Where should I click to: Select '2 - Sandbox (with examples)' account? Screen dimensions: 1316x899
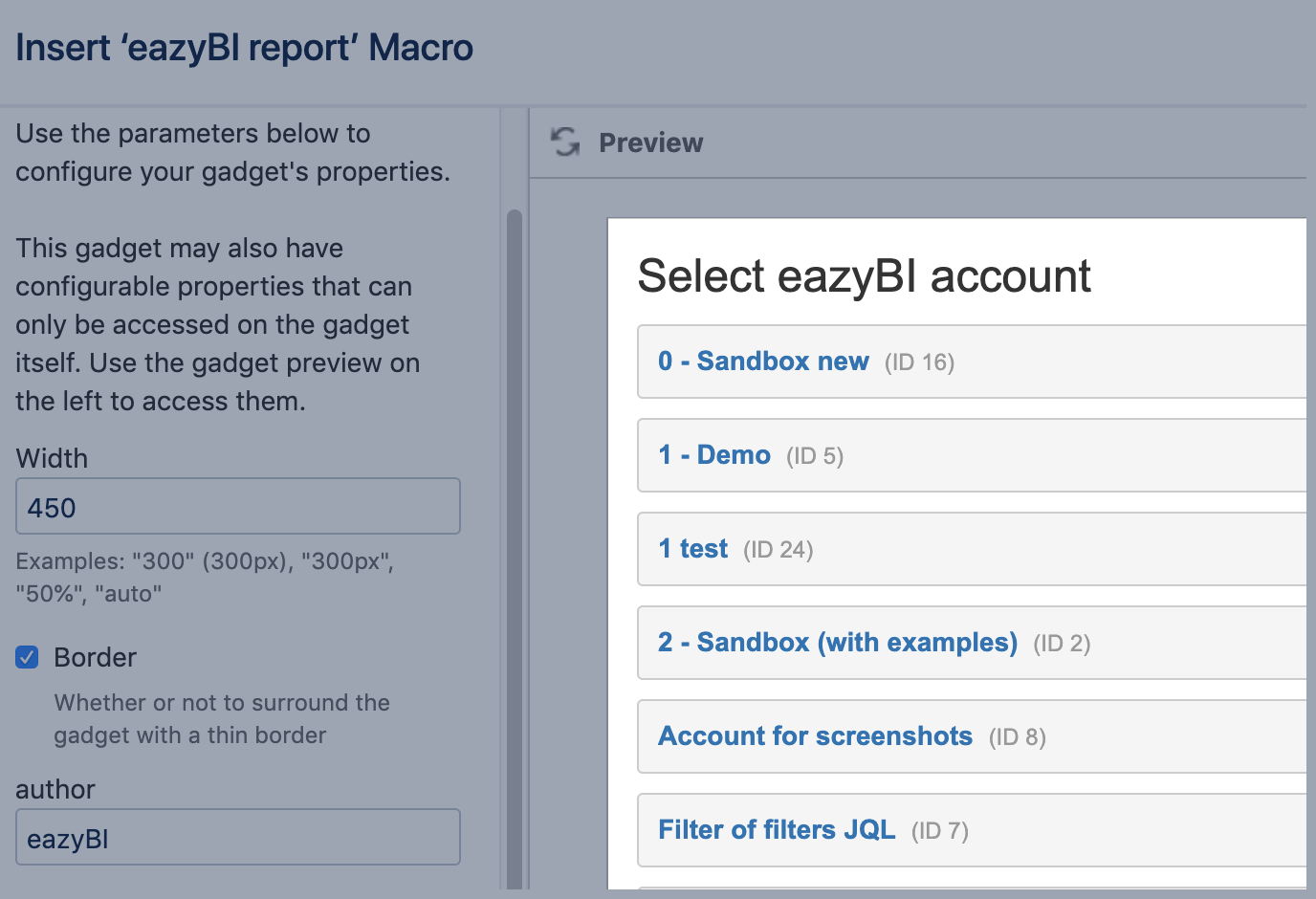(x=837, y=643)
